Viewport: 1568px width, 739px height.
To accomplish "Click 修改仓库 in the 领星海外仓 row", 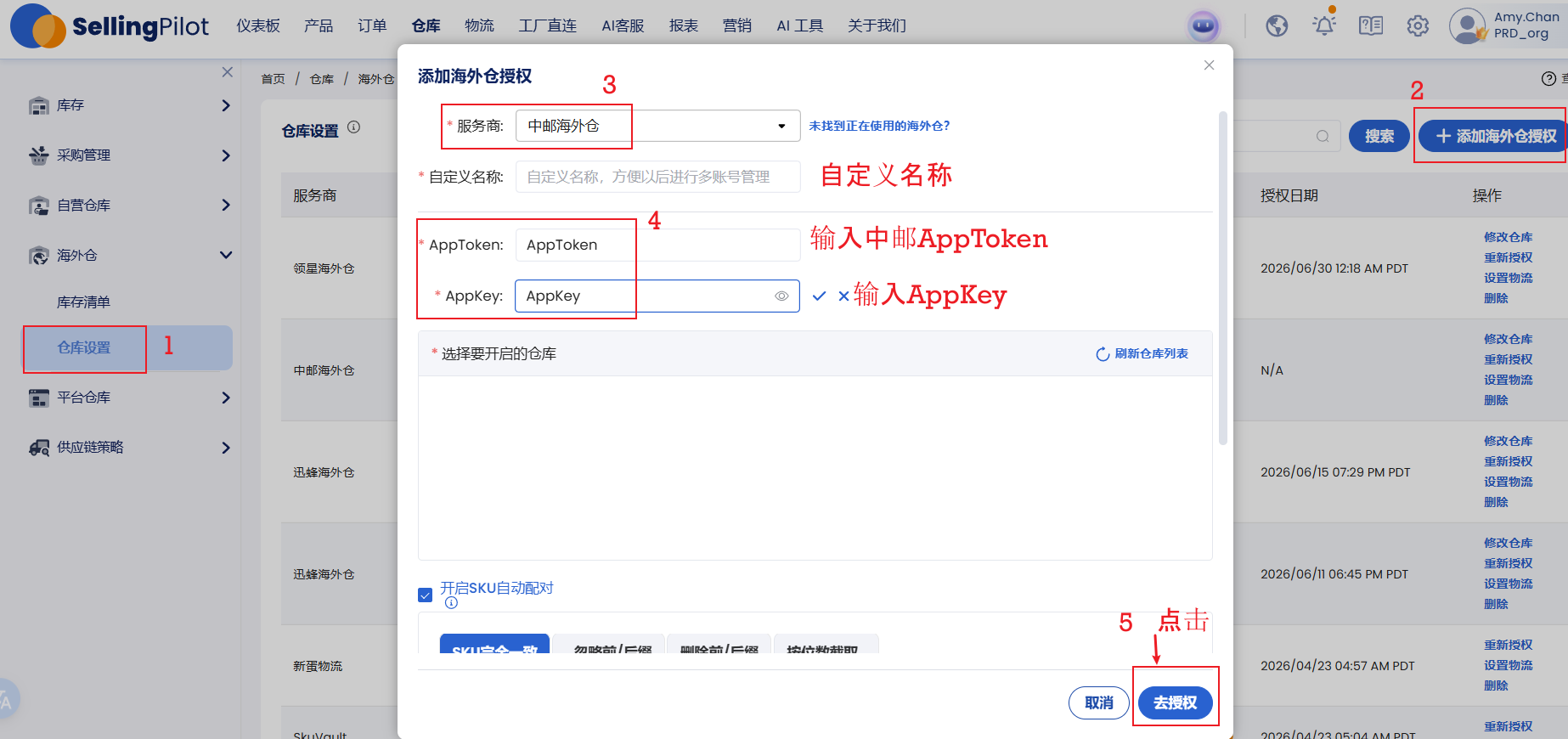I will [1508, 237].
